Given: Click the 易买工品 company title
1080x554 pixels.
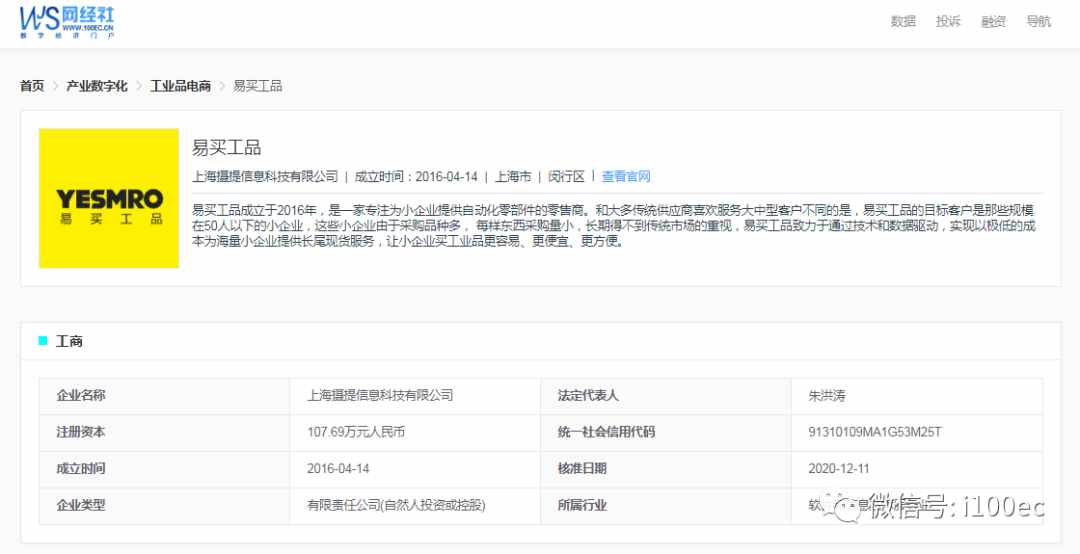Looking at the screenshot, I should click(x=227, y=147).
